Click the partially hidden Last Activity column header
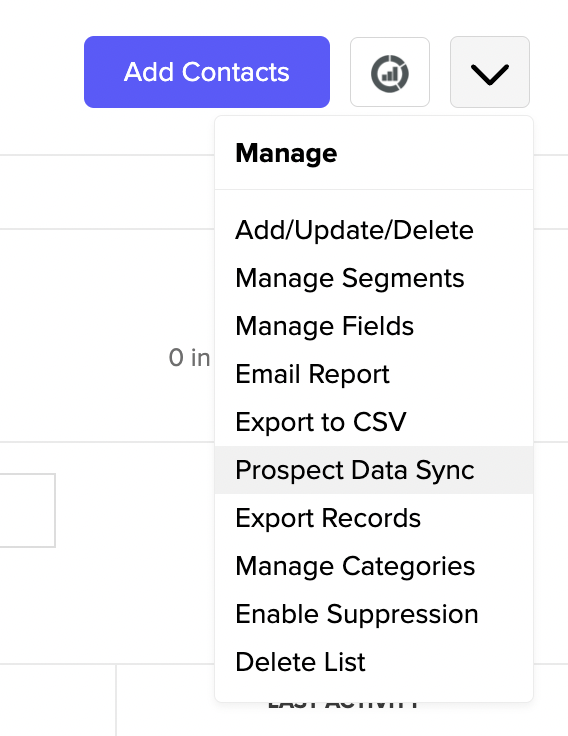 pyautogui.click(x=343, y=705)
